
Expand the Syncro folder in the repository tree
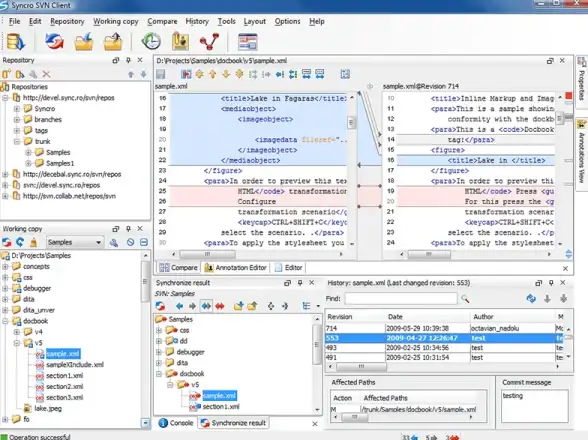pos(17,109)
